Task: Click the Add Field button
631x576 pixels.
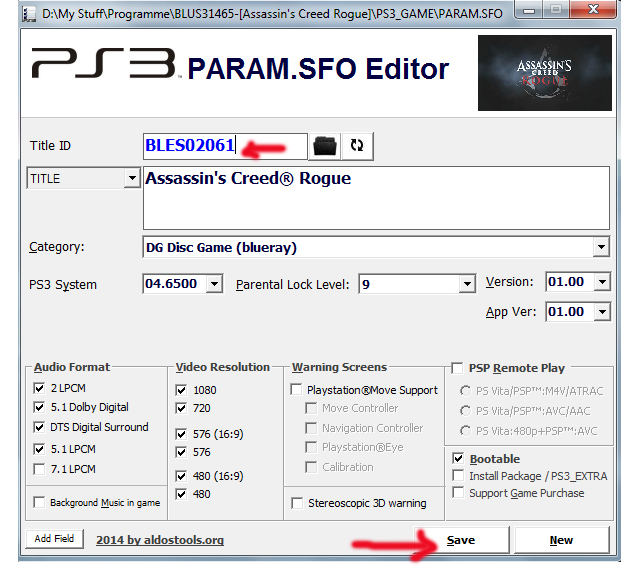Action: [54, 539]
